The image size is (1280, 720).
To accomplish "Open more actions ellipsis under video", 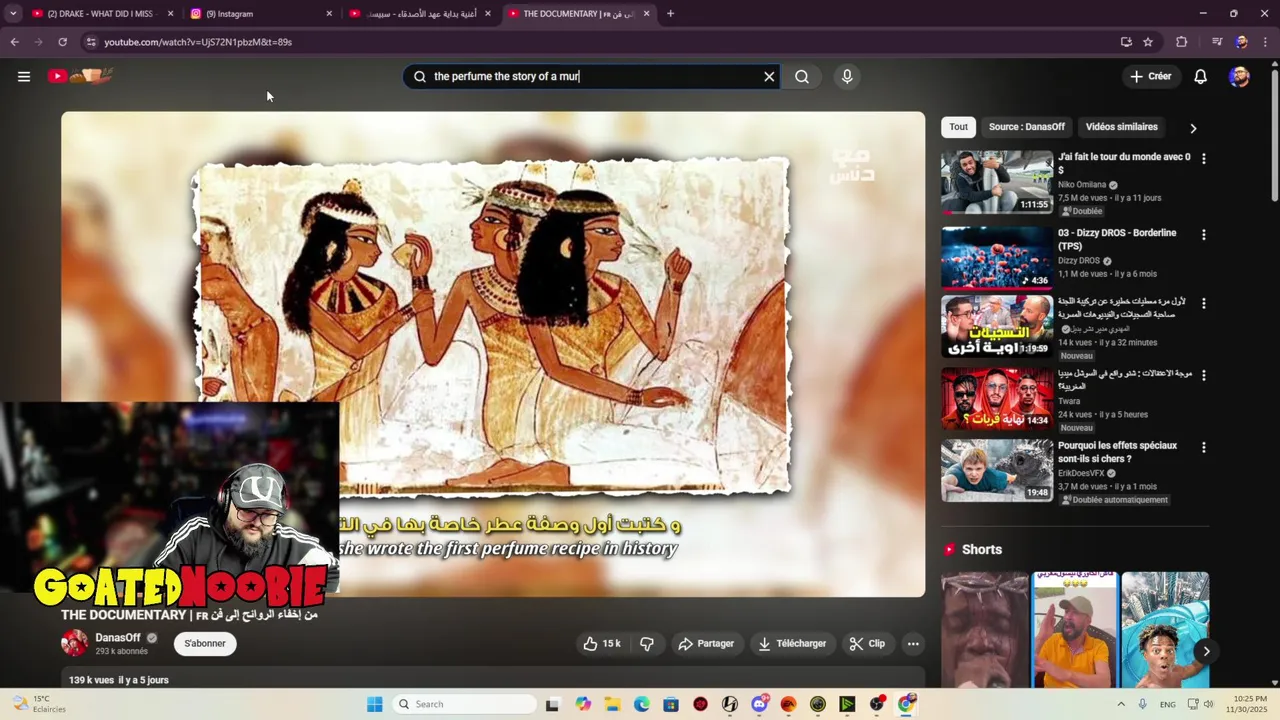I will pyautogui.click(x=913, y=643).
